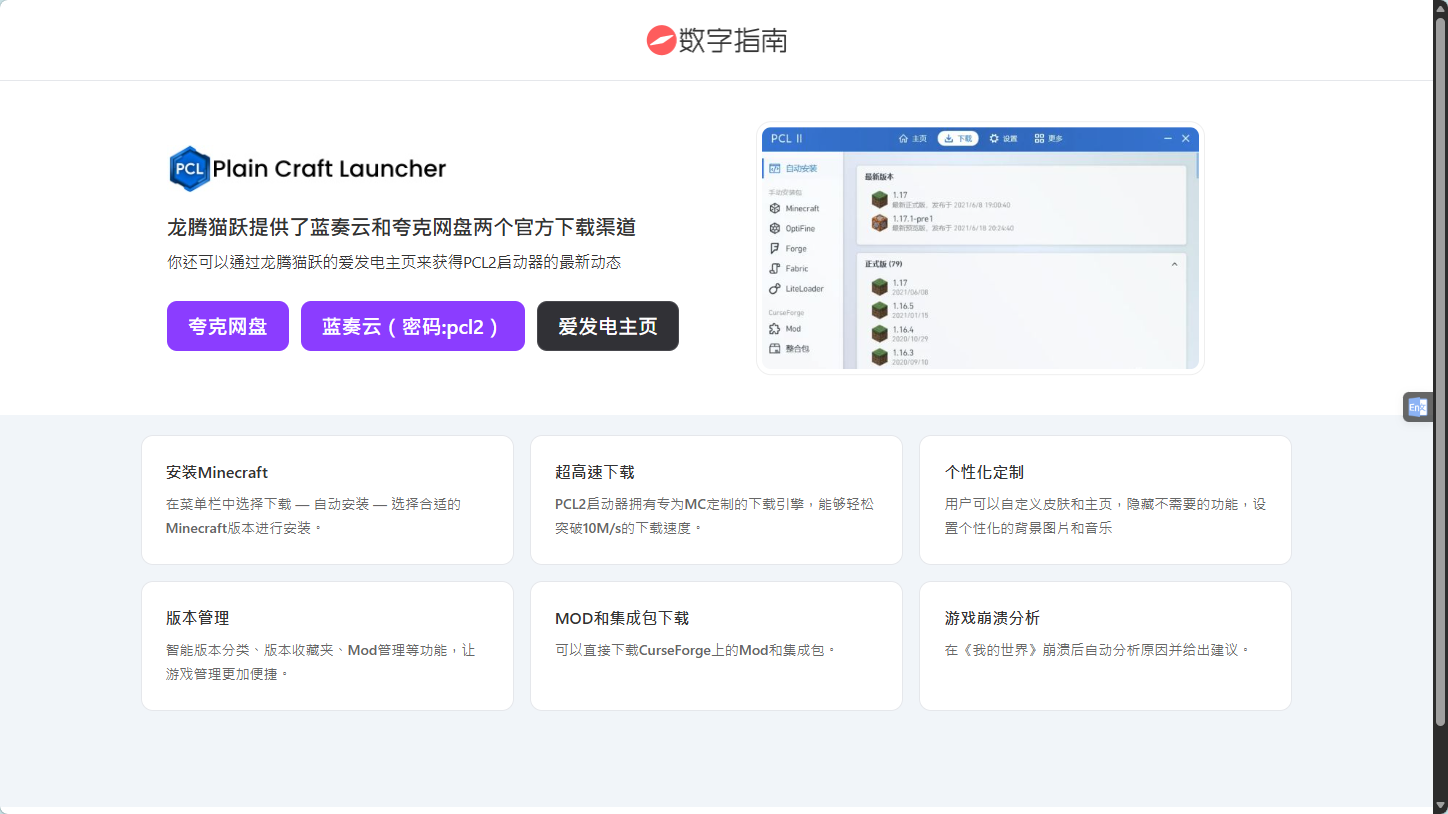The width and height of the screenshot is (1448, 814).
Task: Click the page's vertical scrollbar
Action: 1440,370
